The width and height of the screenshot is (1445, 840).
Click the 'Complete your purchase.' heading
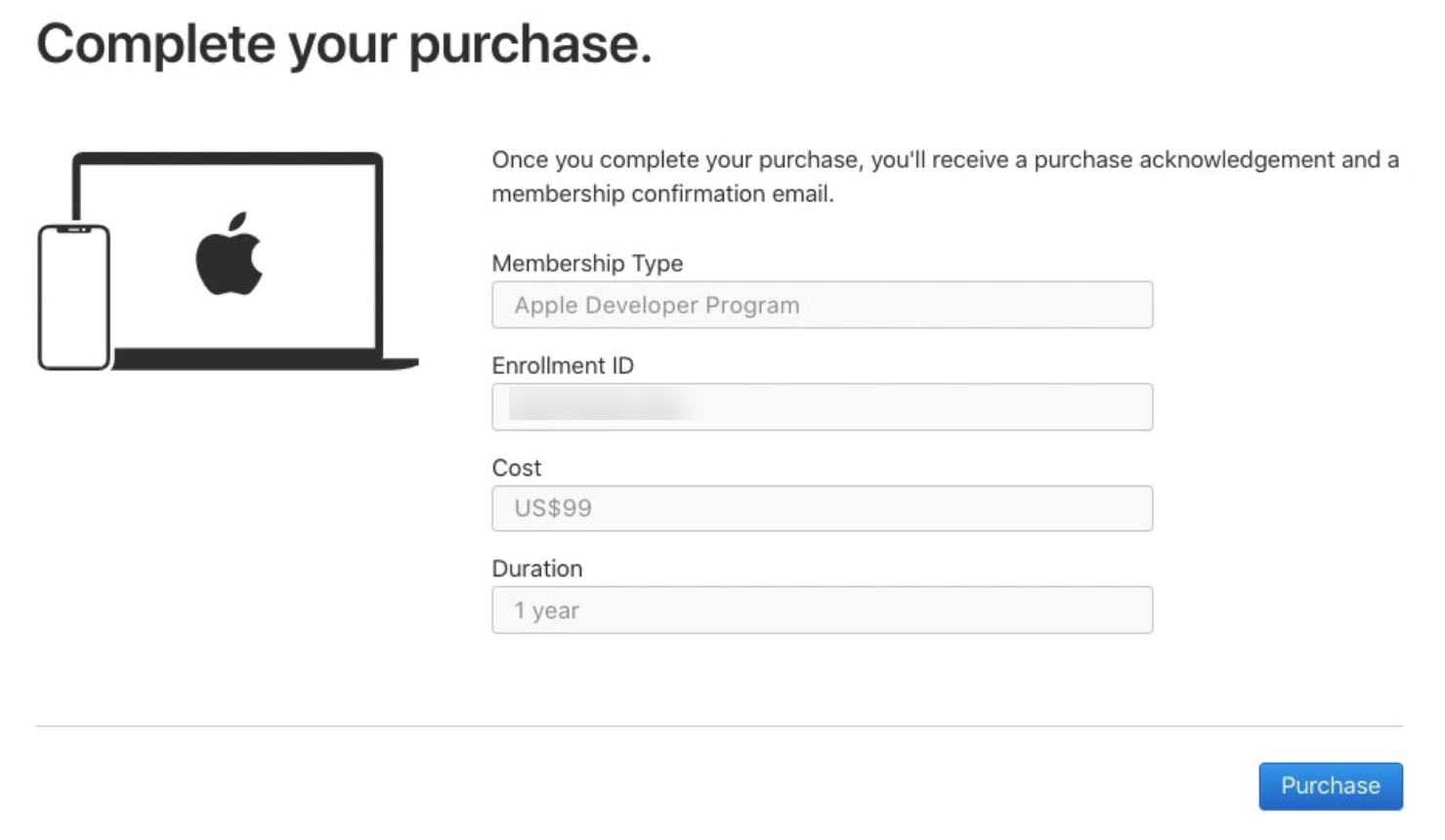tap(344, 46)
